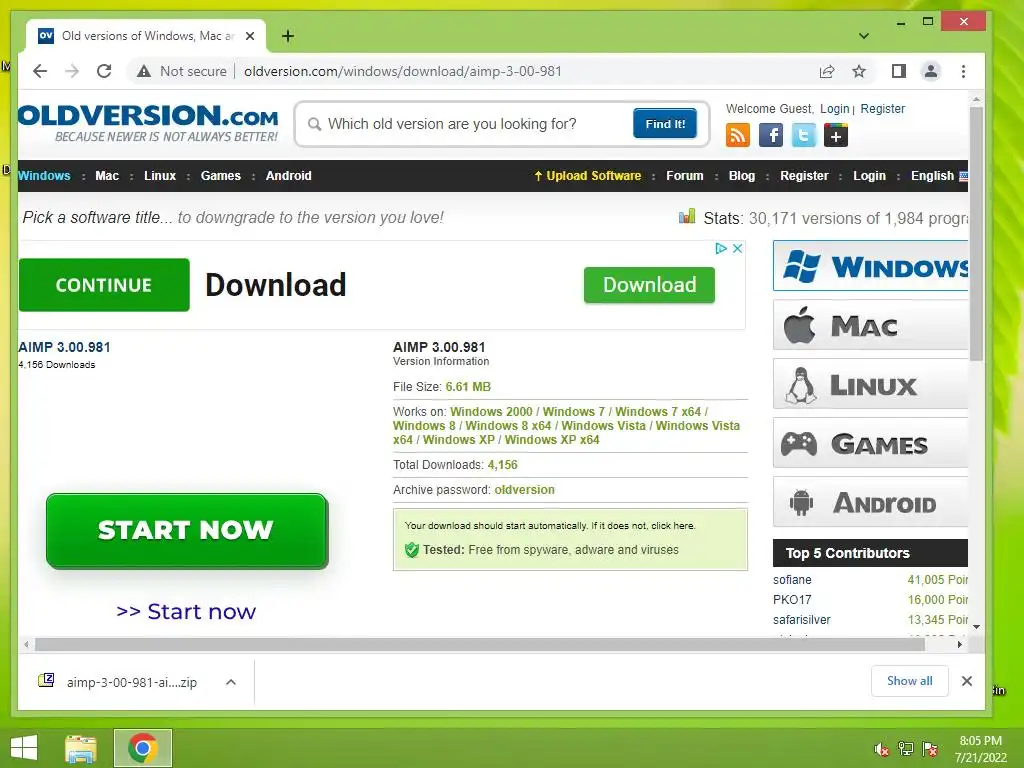Click the Games category sidebar button

tap(870, 443)
